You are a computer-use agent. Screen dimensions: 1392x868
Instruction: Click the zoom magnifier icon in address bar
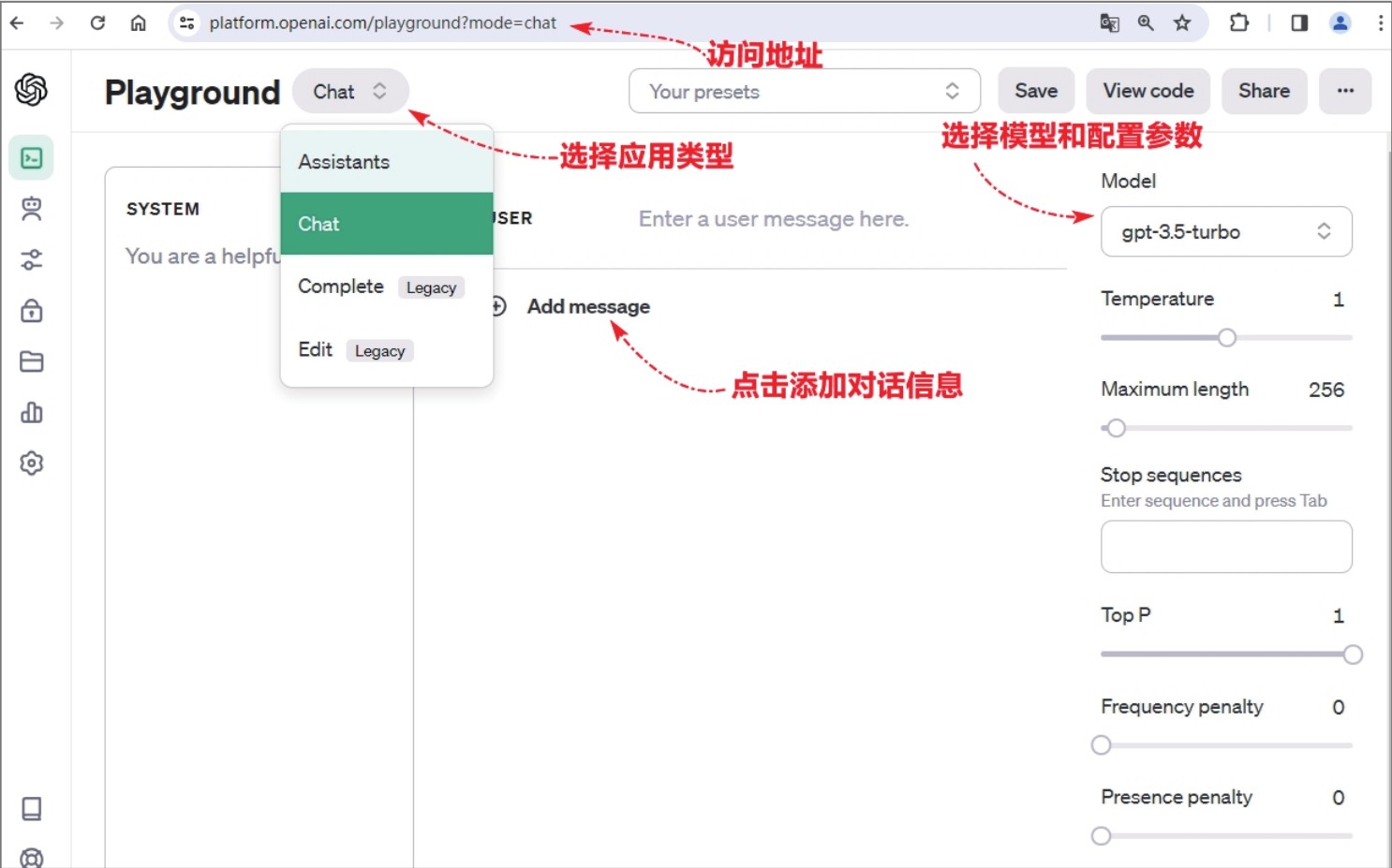(1146, 22)
